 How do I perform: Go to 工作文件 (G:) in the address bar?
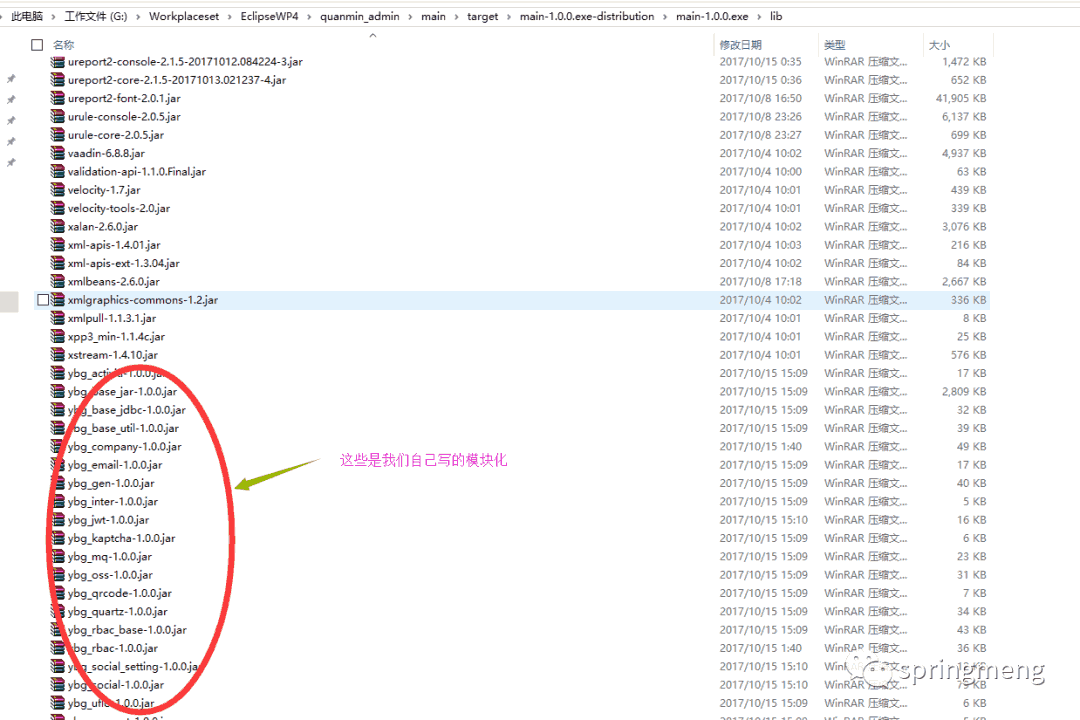pyautogui.click(x=96, y=17)
